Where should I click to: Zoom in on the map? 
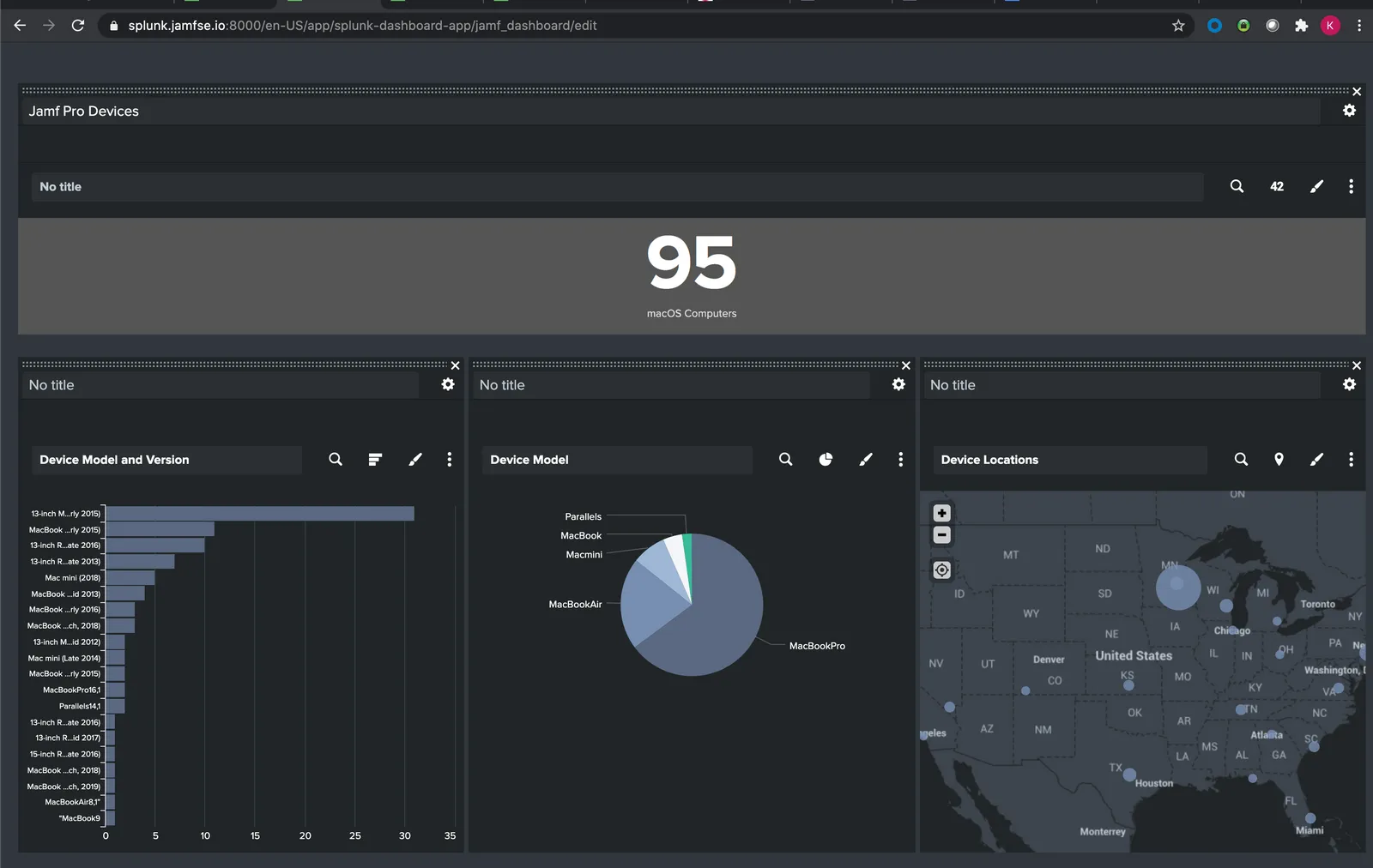[x=941, y=513]
